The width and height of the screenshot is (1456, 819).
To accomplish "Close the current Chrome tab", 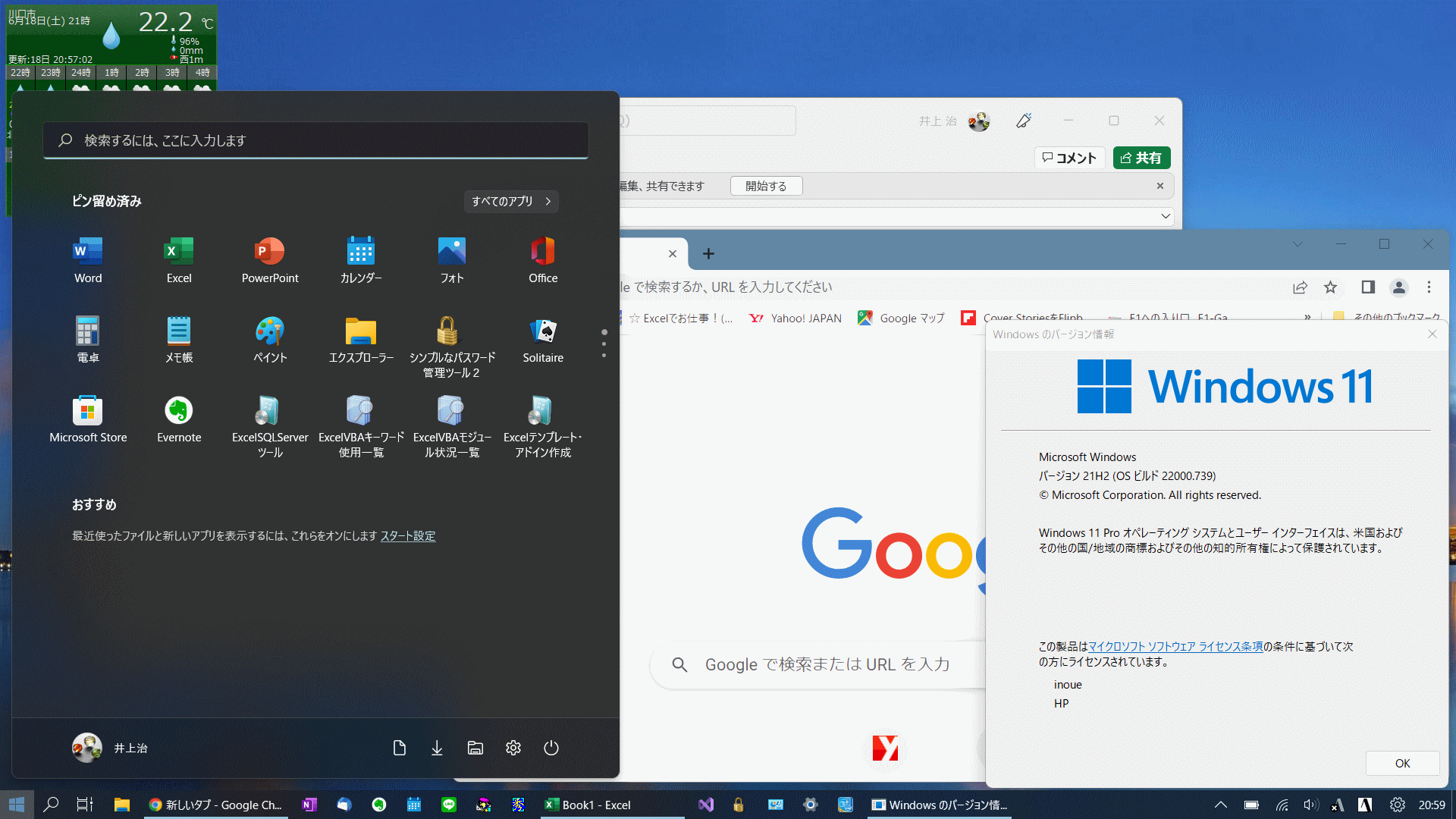I will (672, 254).
